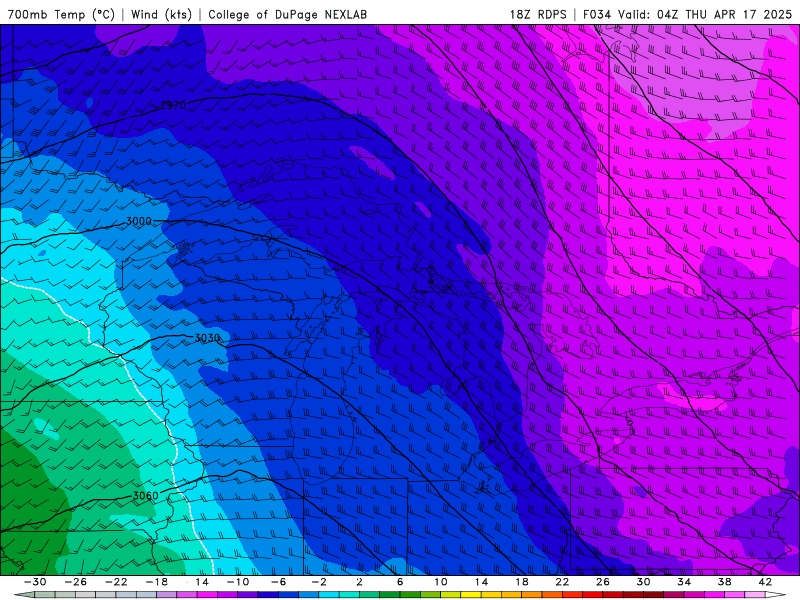Click the -2 color scale label
Viewport: 800px width, 600px height.
319,582
